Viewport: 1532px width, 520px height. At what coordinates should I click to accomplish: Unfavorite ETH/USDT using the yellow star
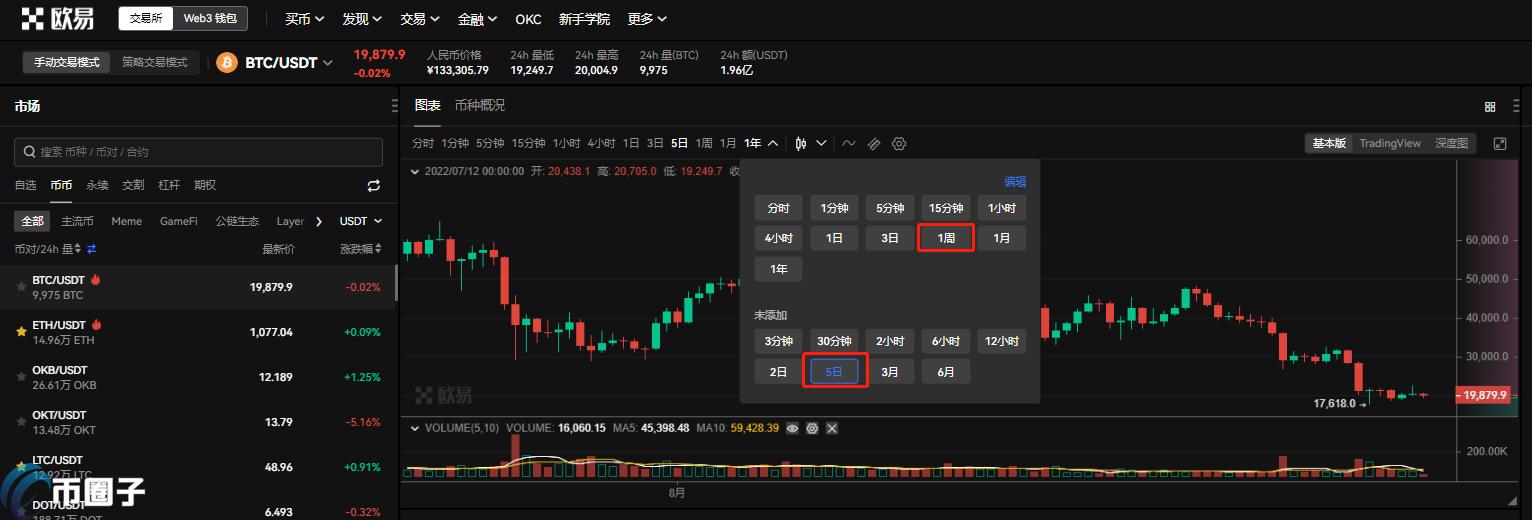click(20, 332)
